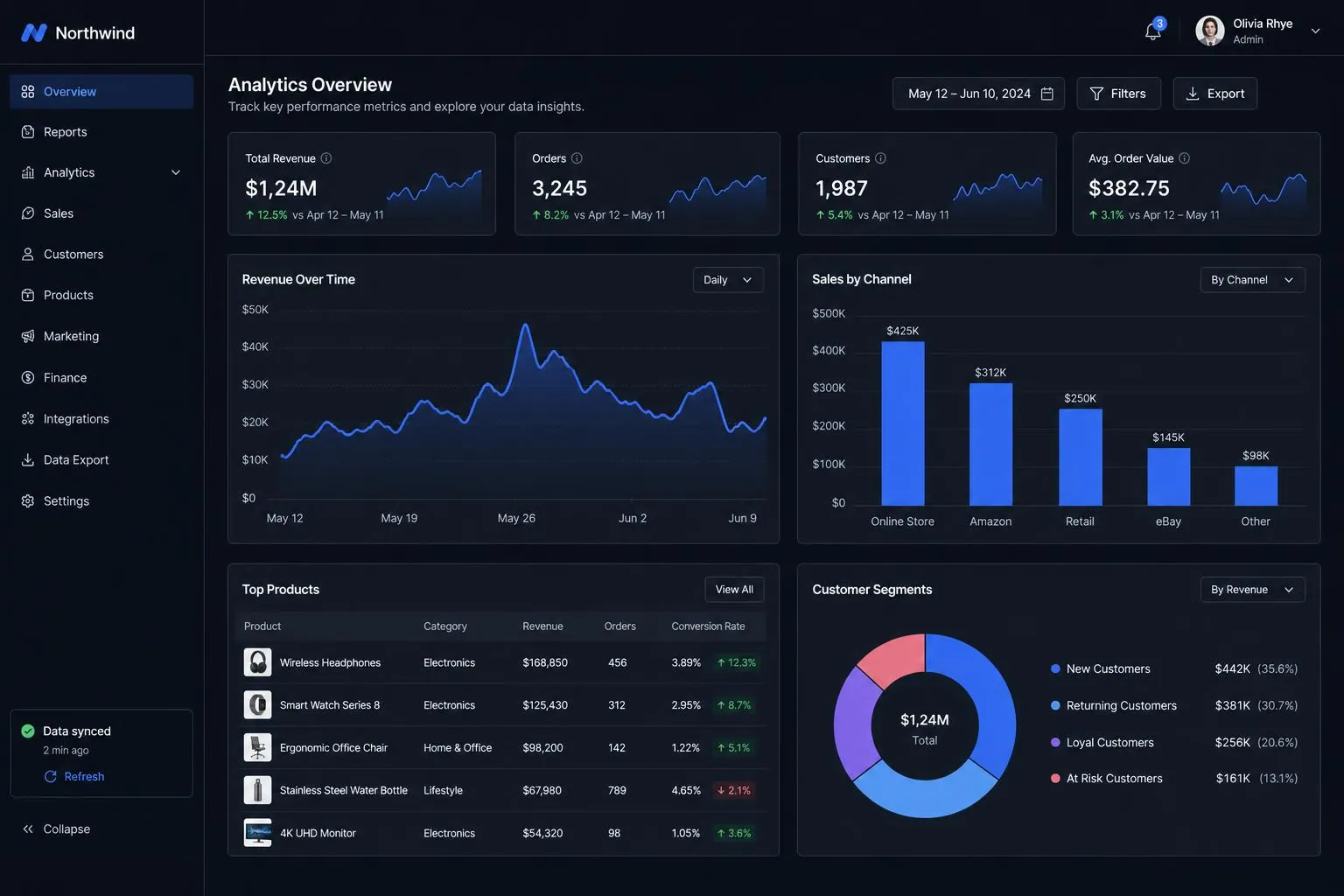Click the Refresh link
The height and width of the screenshot is (896, 1344).
(74, 777)
